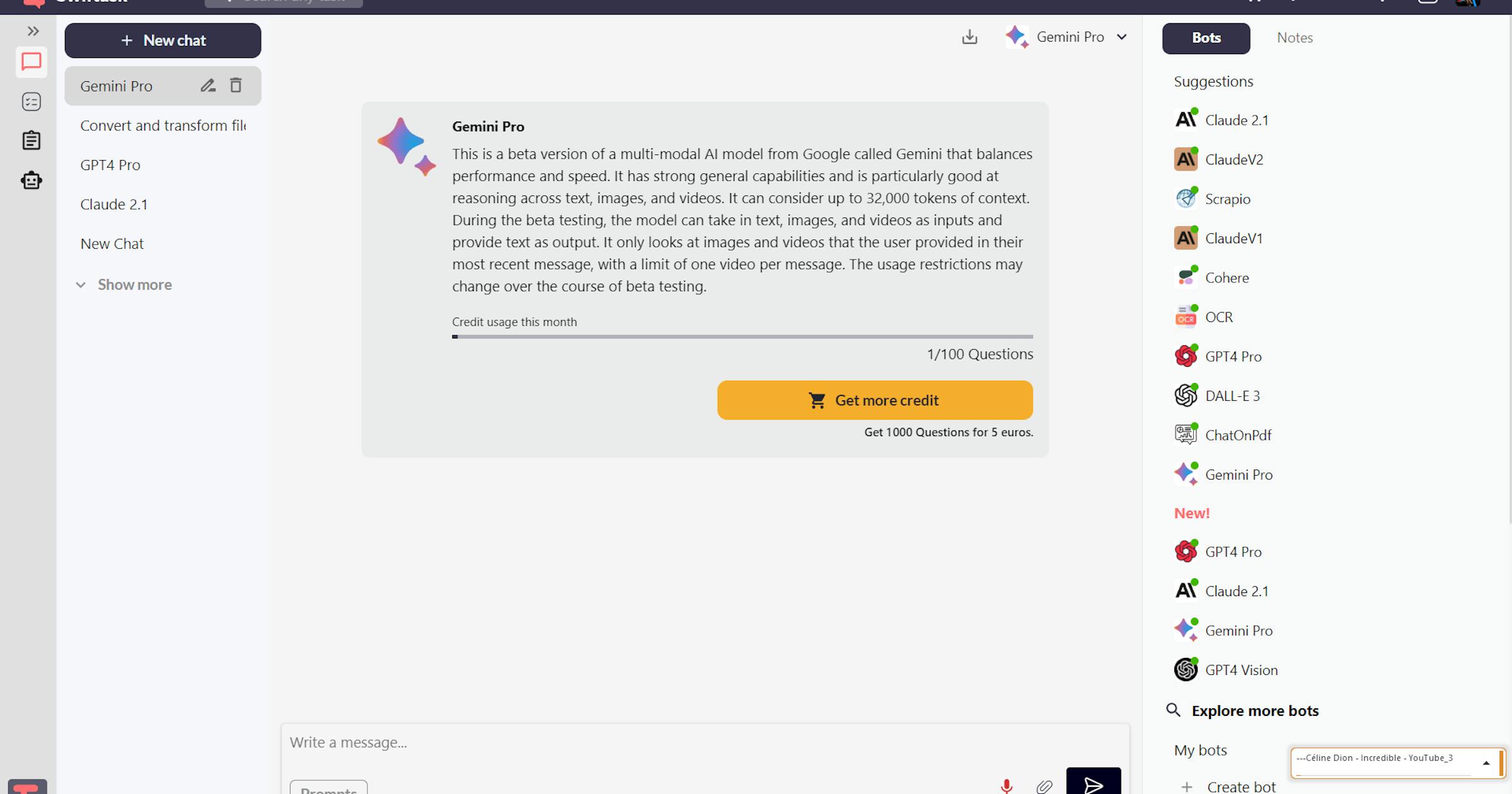Click the download chat icon
This screenshot has width=1512, height=794.
970,37
